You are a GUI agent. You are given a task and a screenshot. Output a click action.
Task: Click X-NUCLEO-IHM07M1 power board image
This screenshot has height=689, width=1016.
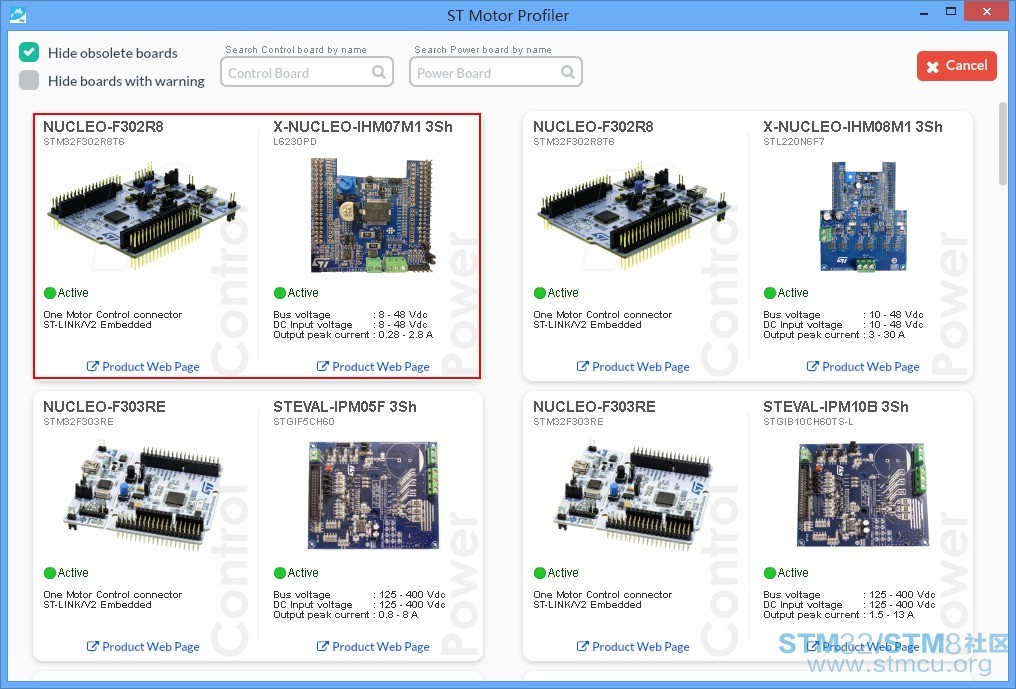pyautogui.click(x=371, y=216)
